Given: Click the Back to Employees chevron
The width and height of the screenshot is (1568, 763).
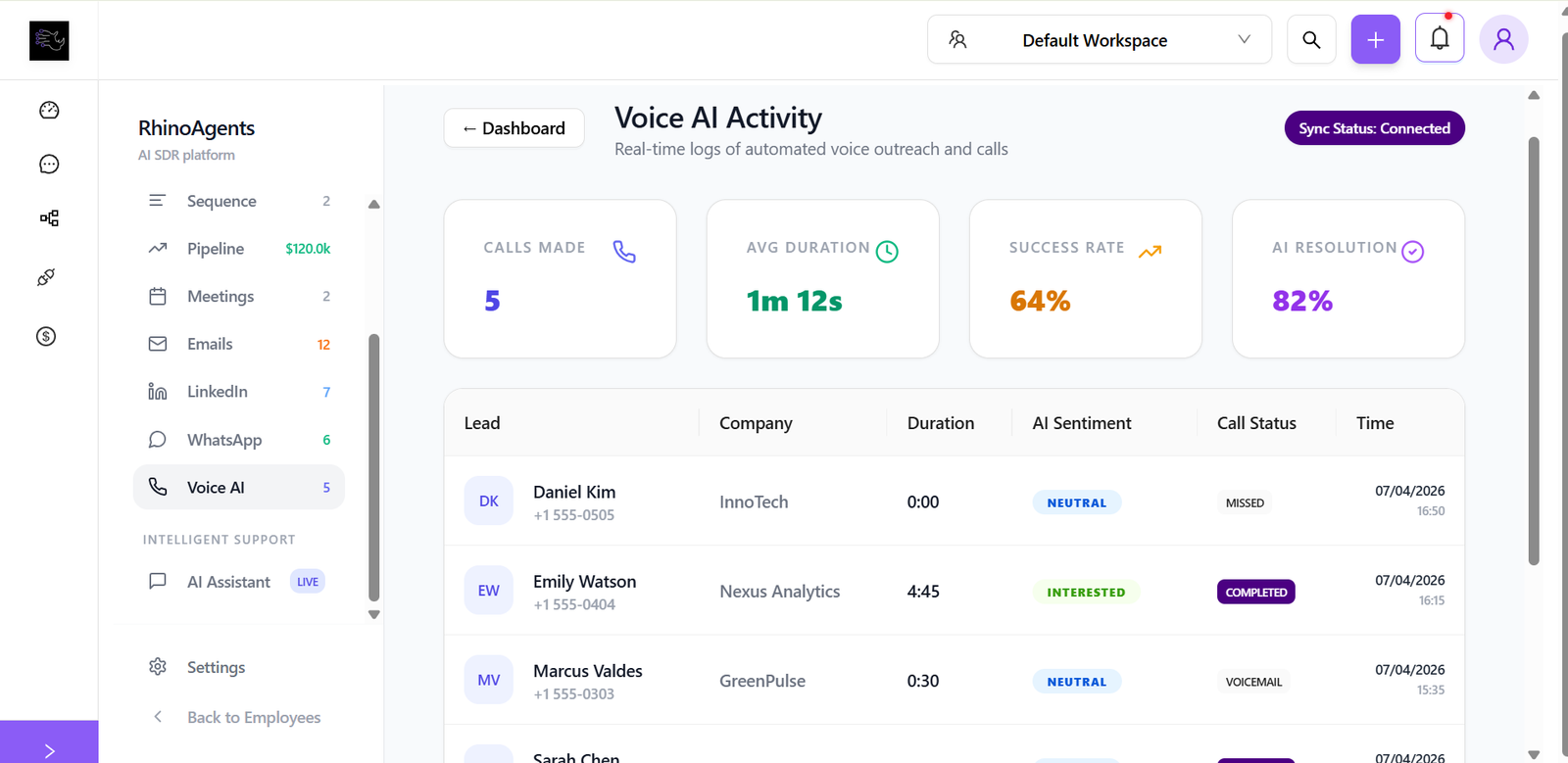Looking at the screenshot, I should pyautogui.click(x=157, y=717).
